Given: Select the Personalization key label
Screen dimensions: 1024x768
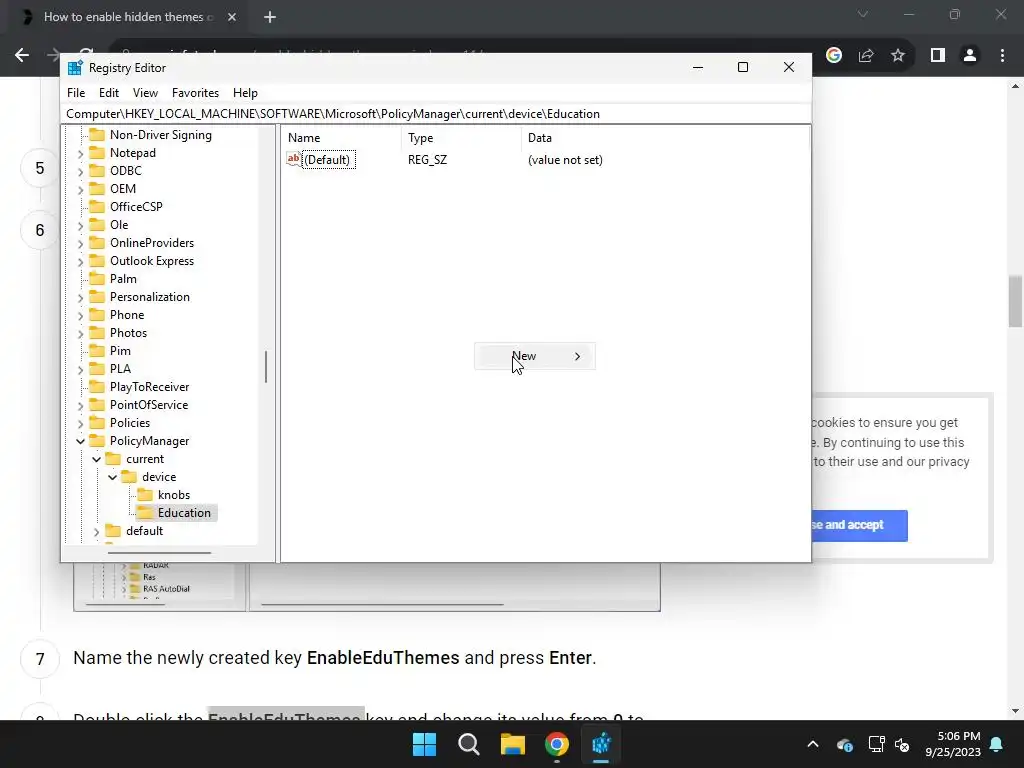Looking at the screenshot, I should pyautogui.click(x=150, y=296).
